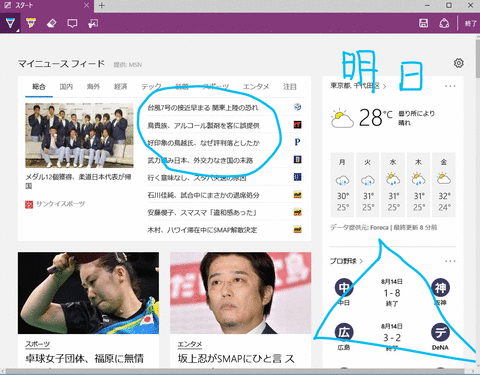Open a new tab with plus button
The height and width of the screenshot is (375, 480).
pos(102,6)
